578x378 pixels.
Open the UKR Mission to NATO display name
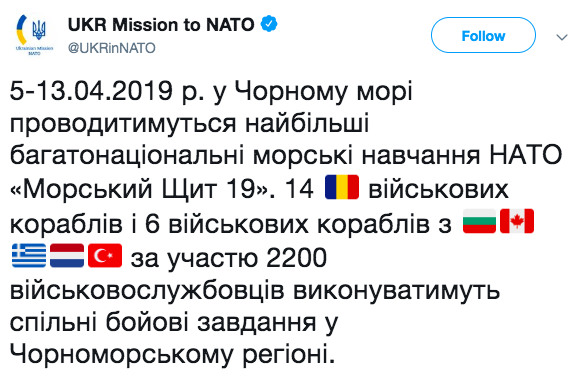point(161,25)
